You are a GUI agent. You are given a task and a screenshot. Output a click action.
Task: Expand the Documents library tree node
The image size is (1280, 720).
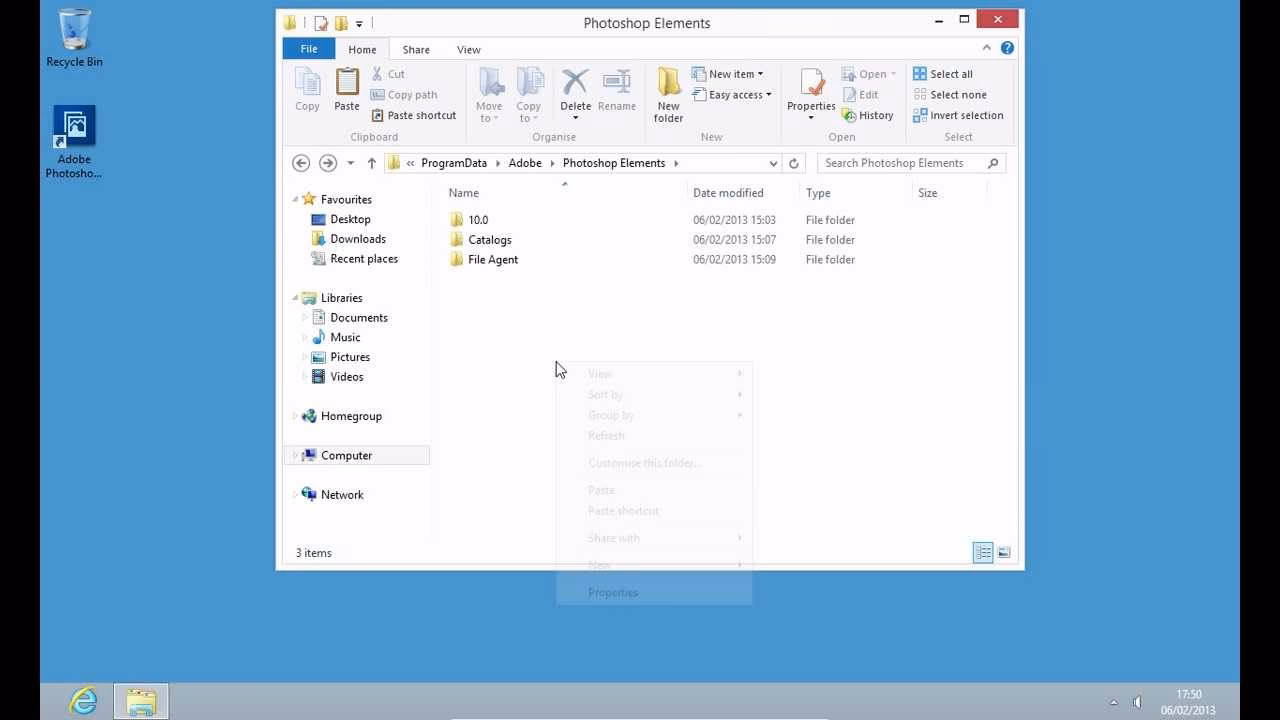[x=305, y=318]
